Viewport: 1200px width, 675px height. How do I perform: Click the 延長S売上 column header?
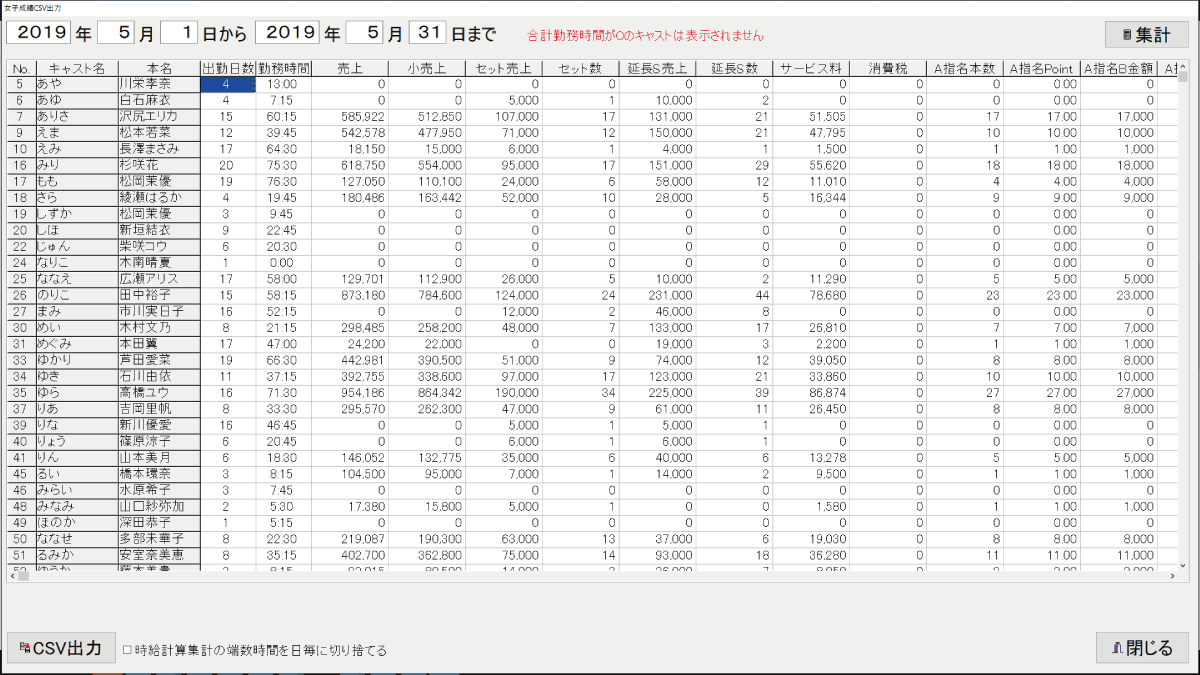click(x=657, y=69)
